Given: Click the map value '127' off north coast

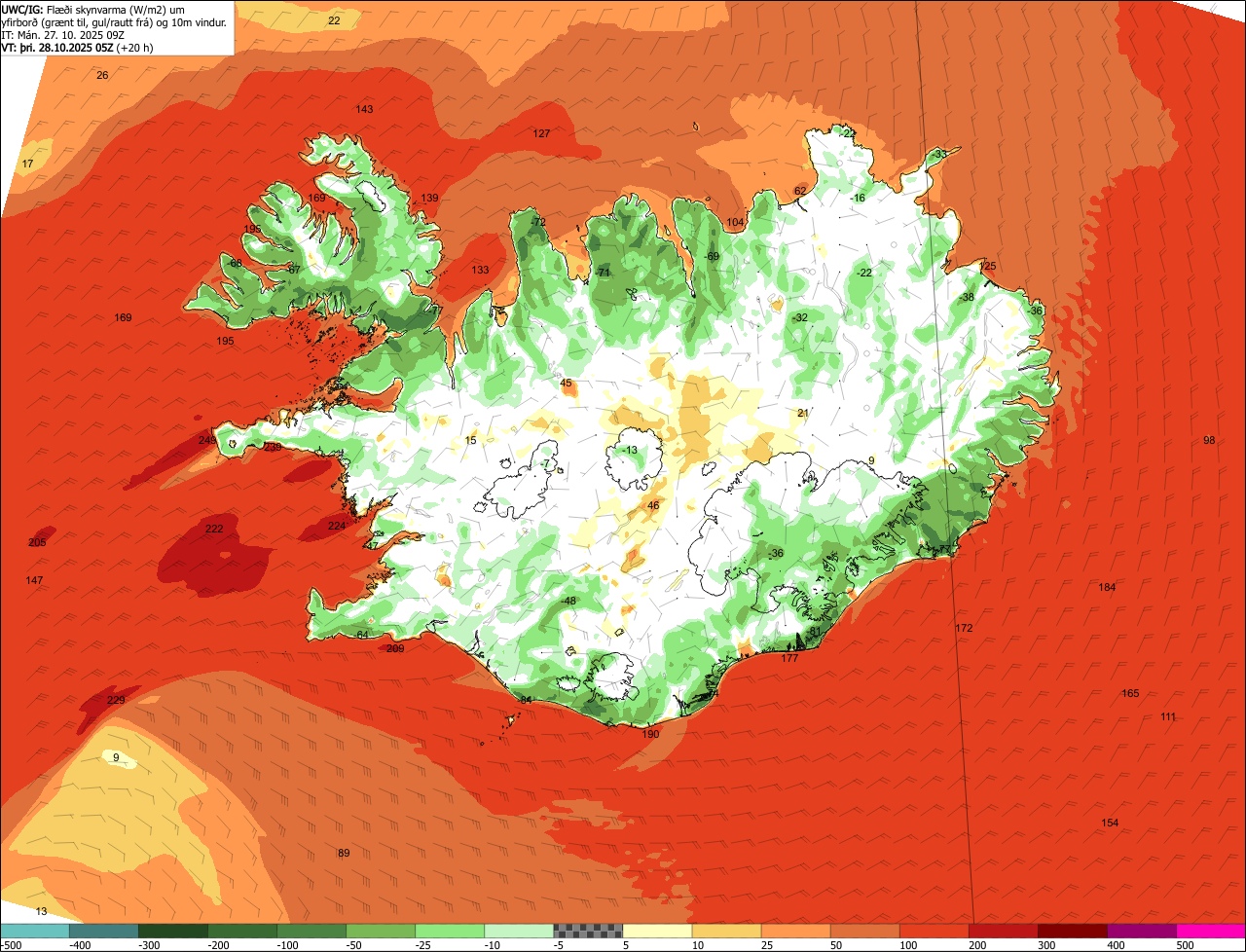Looking at the screenshot, I should click(541, 133).
